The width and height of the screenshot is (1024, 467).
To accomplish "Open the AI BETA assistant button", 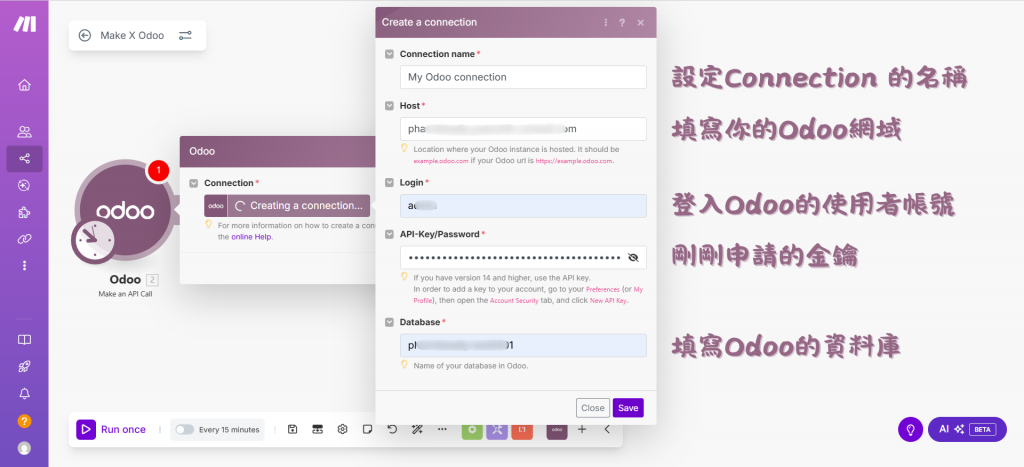I will (967, 429).
